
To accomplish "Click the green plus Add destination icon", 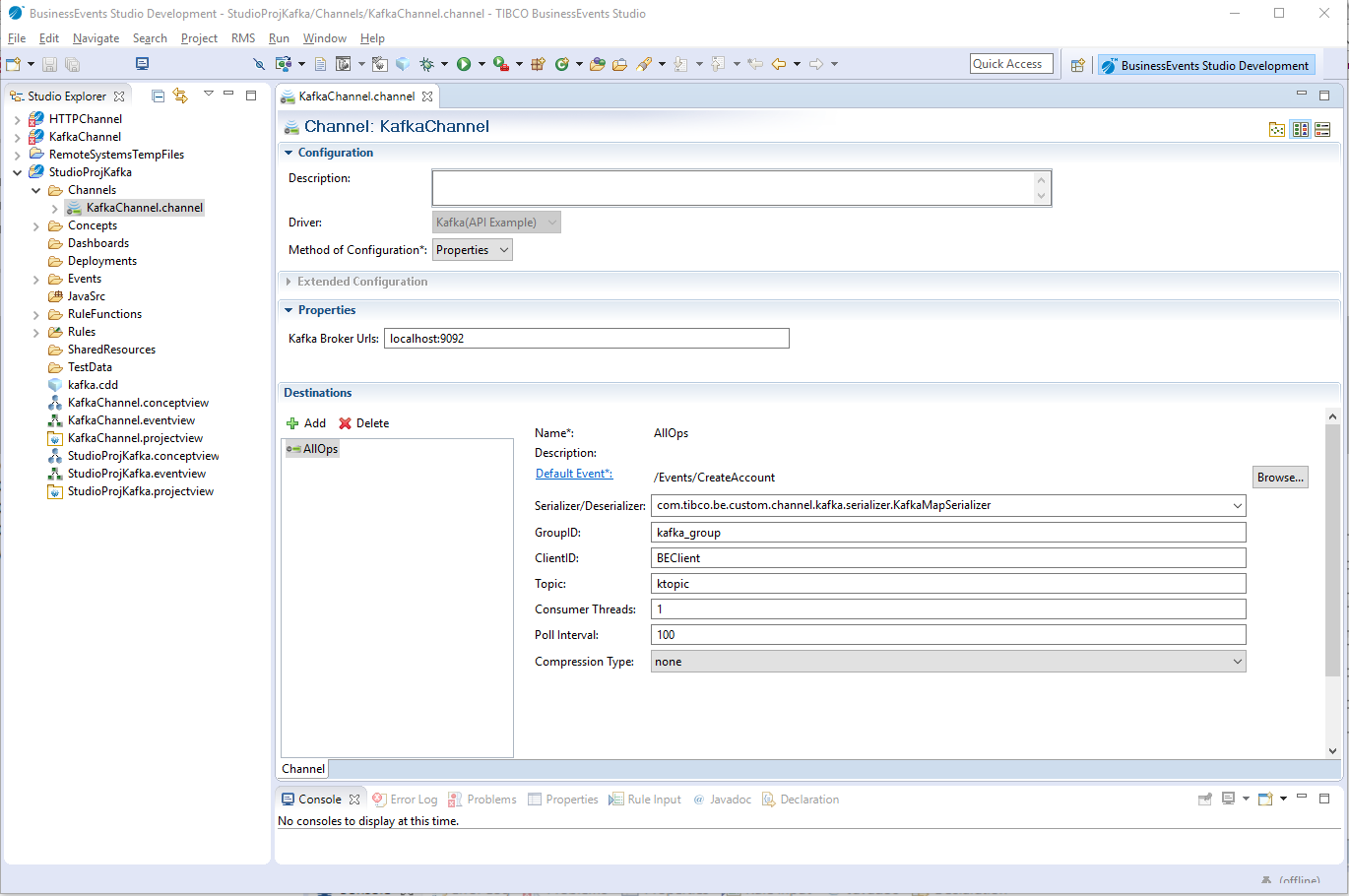I will [292, 423].
